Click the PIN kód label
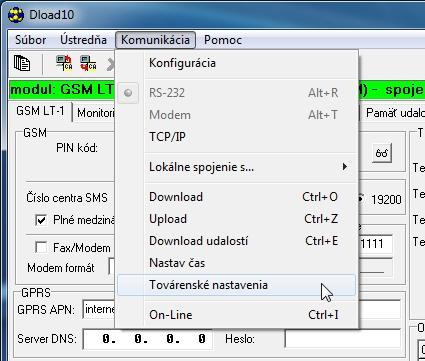This screenshot has width=425, height=361. point(77,148)
